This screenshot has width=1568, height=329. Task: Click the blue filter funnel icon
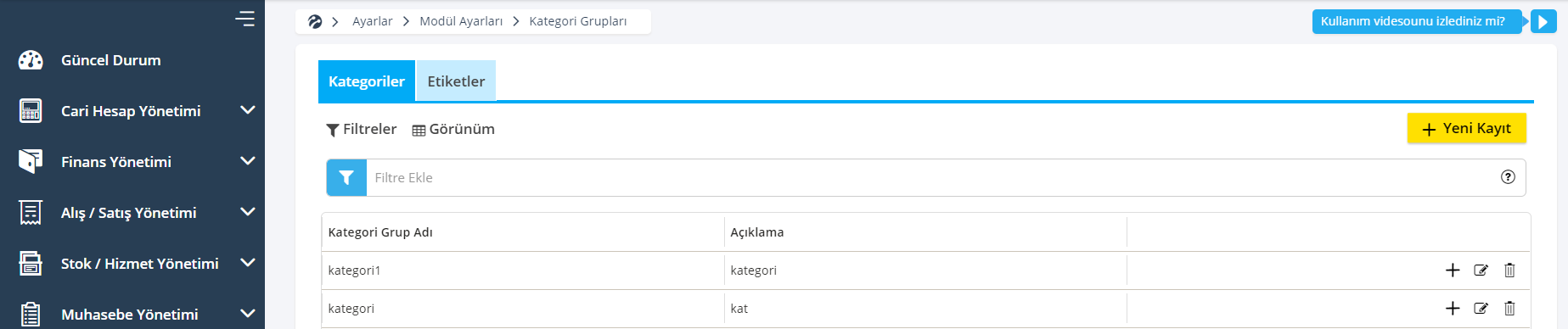pos(346,177)
